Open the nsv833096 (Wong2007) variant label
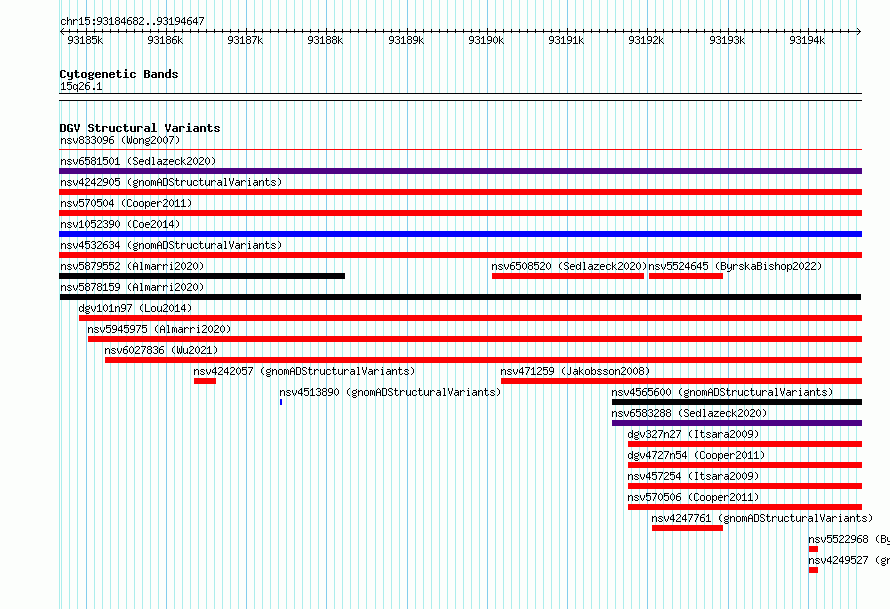This screenshot has width=890, height=609. (x=120, y=140)
